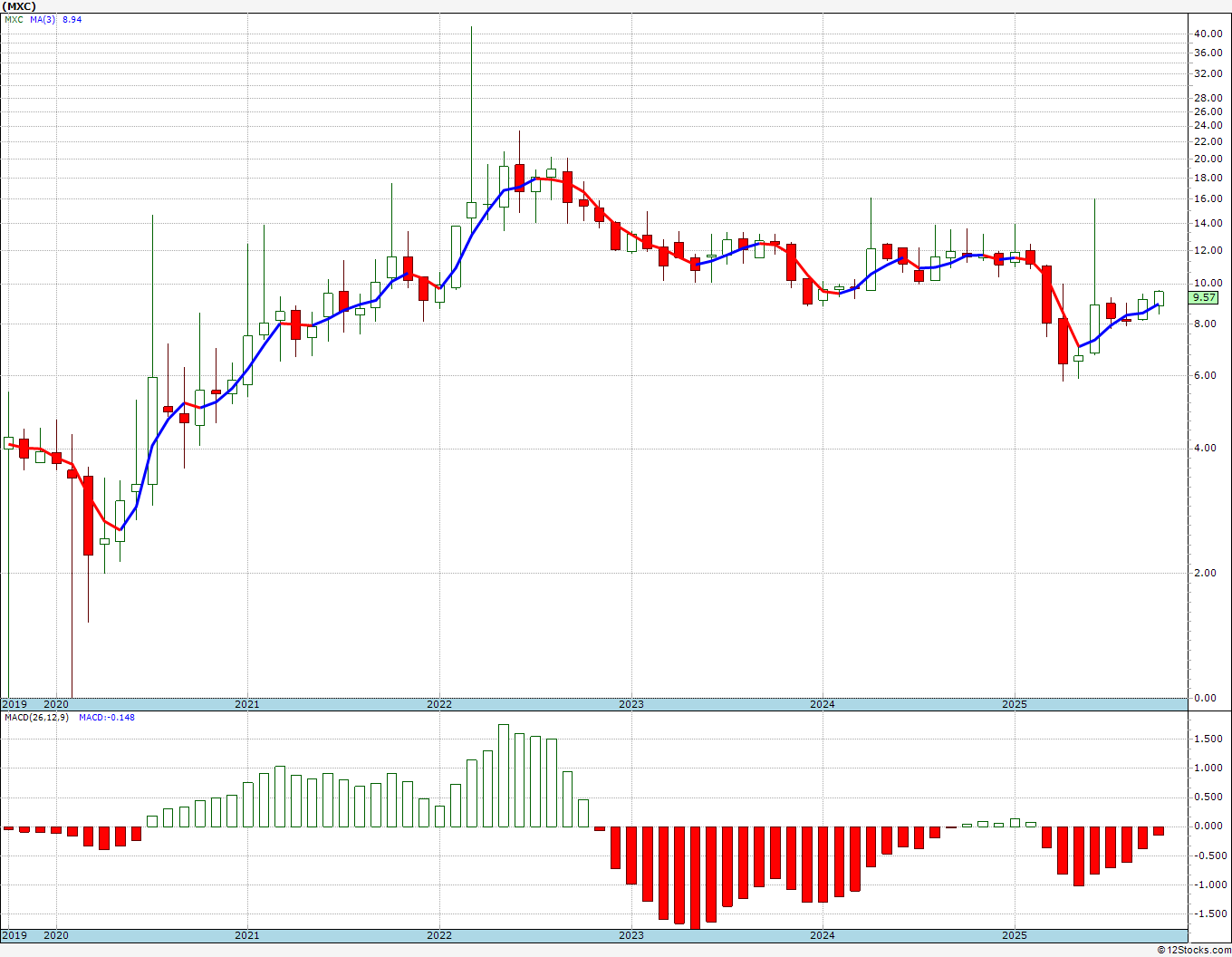Click the 1.500 MACD axis label
Screen dimensions: 1232x957
coord(1208,739)
